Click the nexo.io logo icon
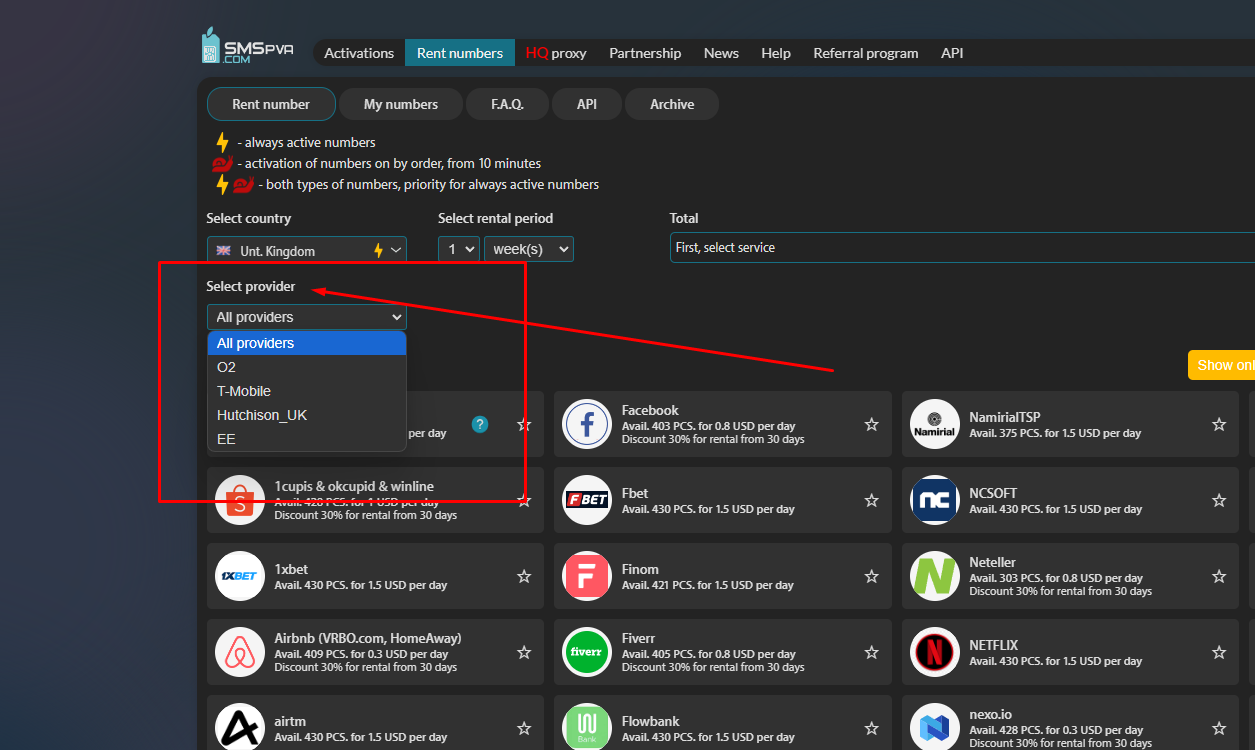Screen dimensions: 1255x750 pos(935,728)
